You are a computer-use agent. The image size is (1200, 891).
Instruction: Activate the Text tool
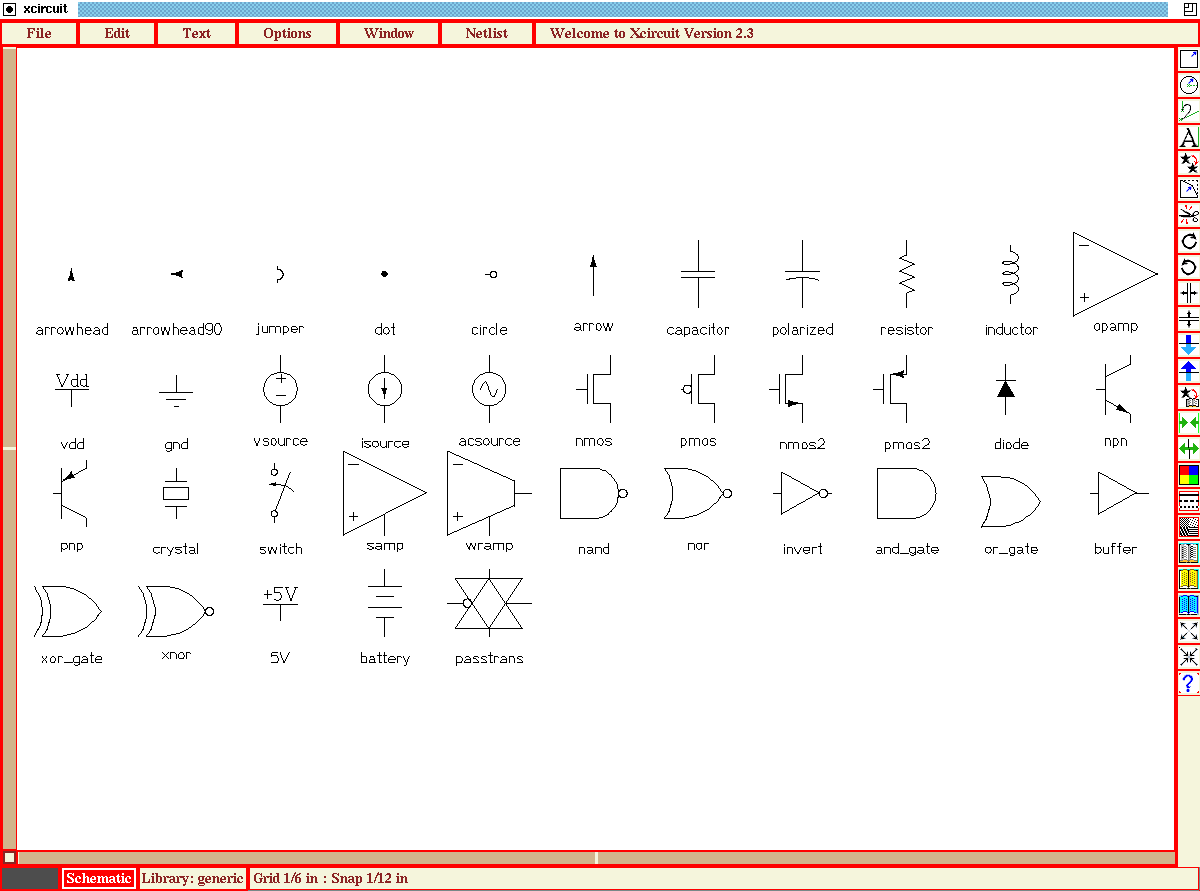[1189, 137]
